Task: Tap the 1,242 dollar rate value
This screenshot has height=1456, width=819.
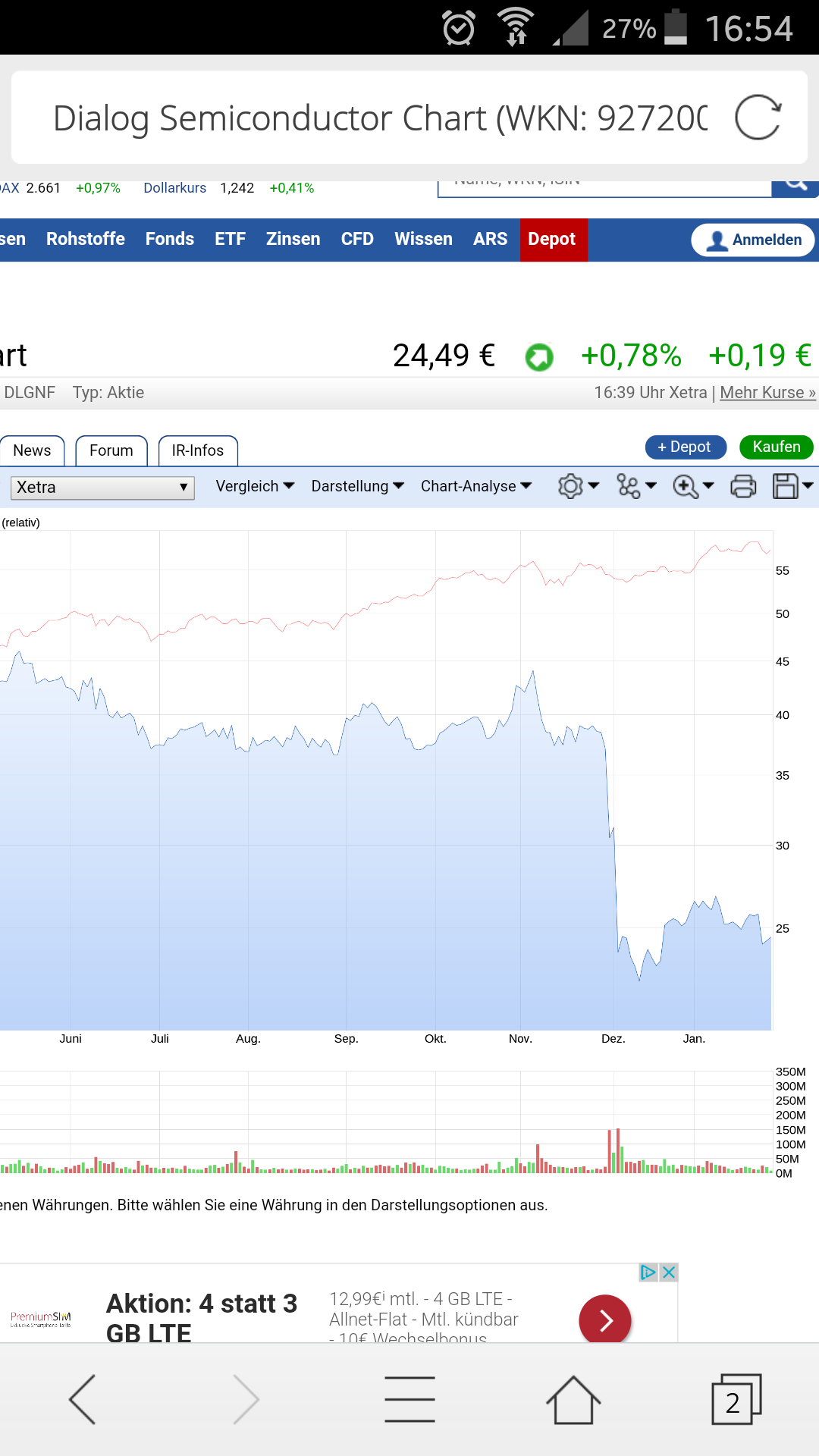Action: (x=237, y=187)
